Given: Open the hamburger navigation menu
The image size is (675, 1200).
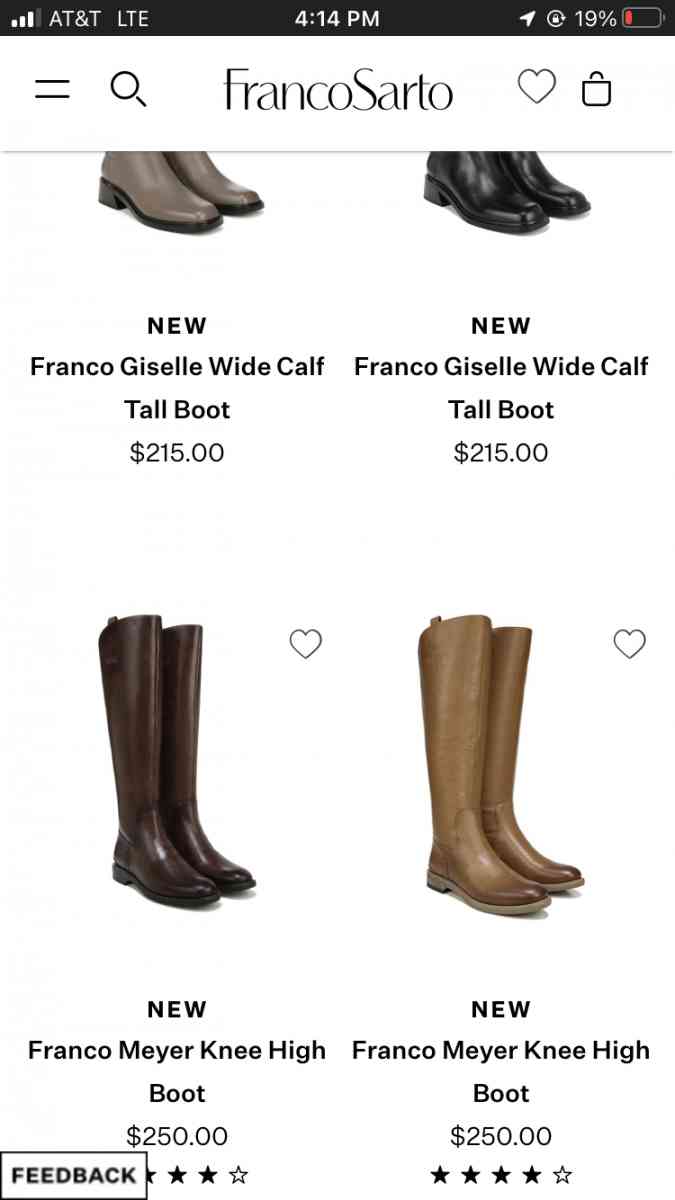Looking at the screenshot, I should click(x=52, y=88).
